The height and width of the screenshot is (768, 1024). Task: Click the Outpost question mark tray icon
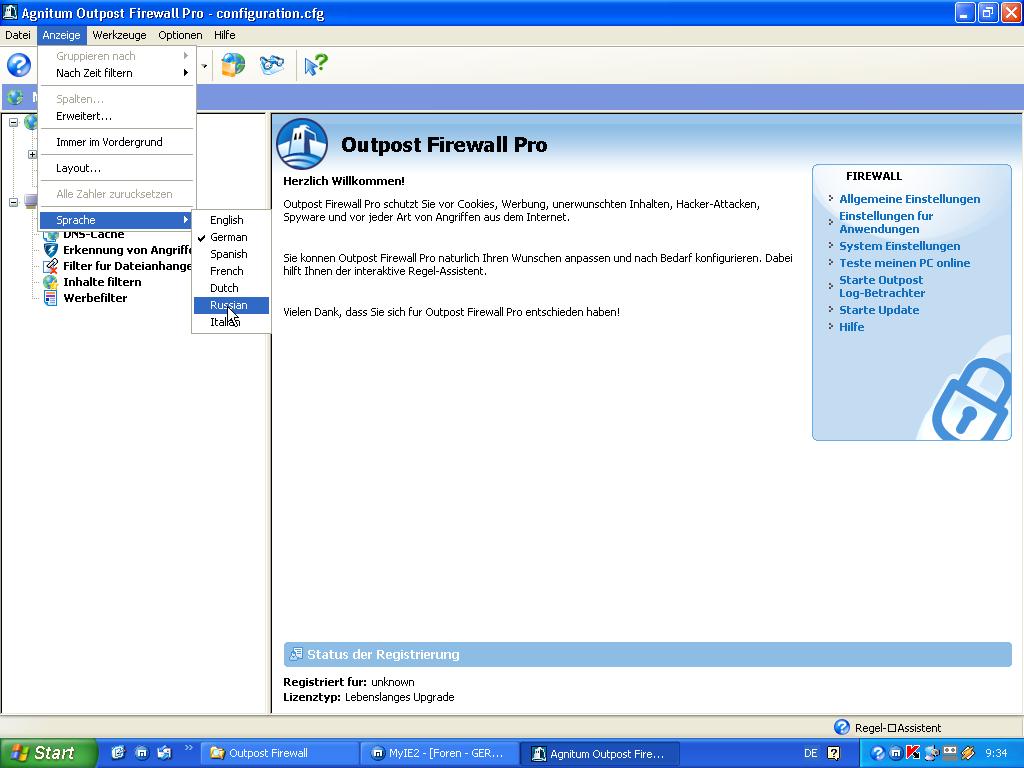point(878,753)
